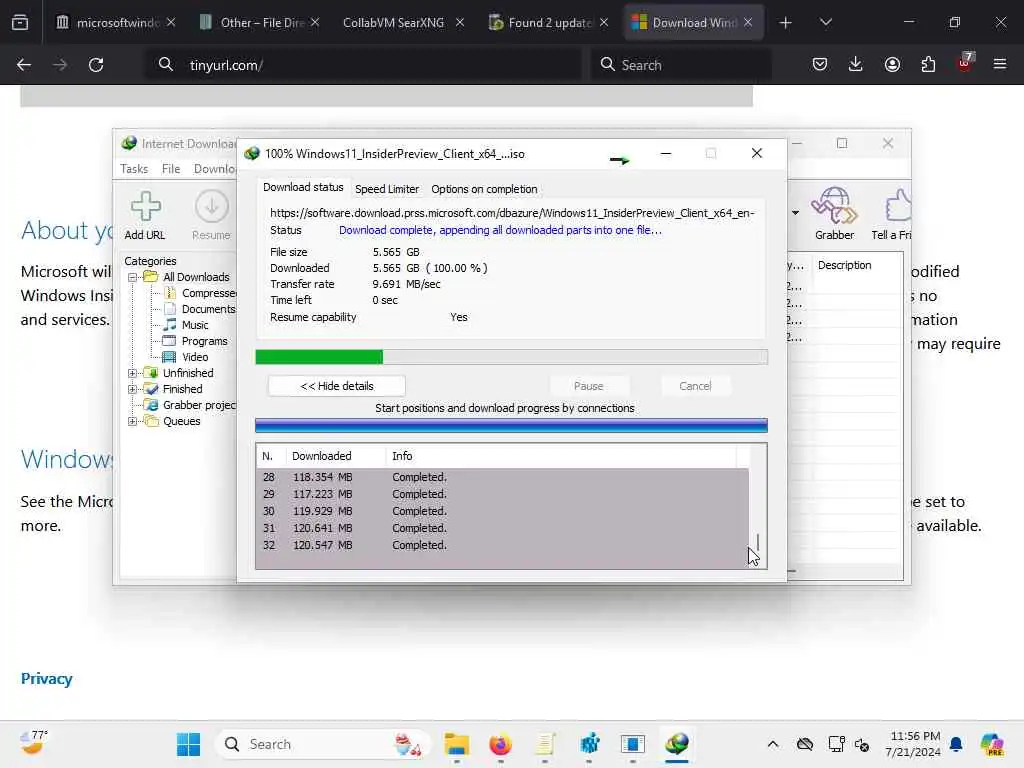Expand the Unfinished category
Viewport: 1024px width, 768px height.
tap(133, 373)
